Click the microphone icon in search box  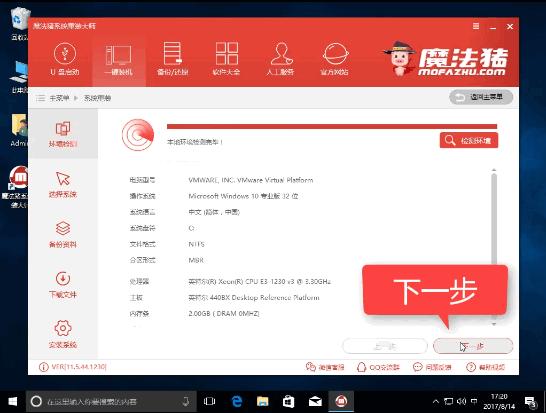pyautogui.click(x=186, y=402)
